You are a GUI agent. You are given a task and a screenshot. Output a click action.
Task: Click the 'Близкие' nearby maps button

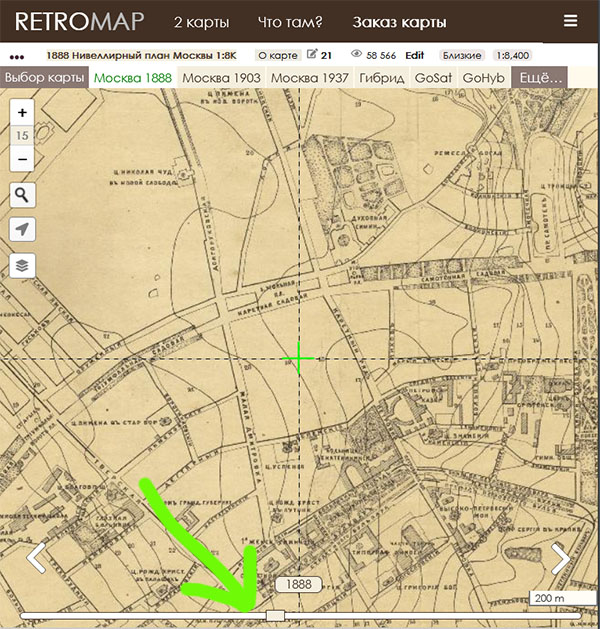(461, 56)
